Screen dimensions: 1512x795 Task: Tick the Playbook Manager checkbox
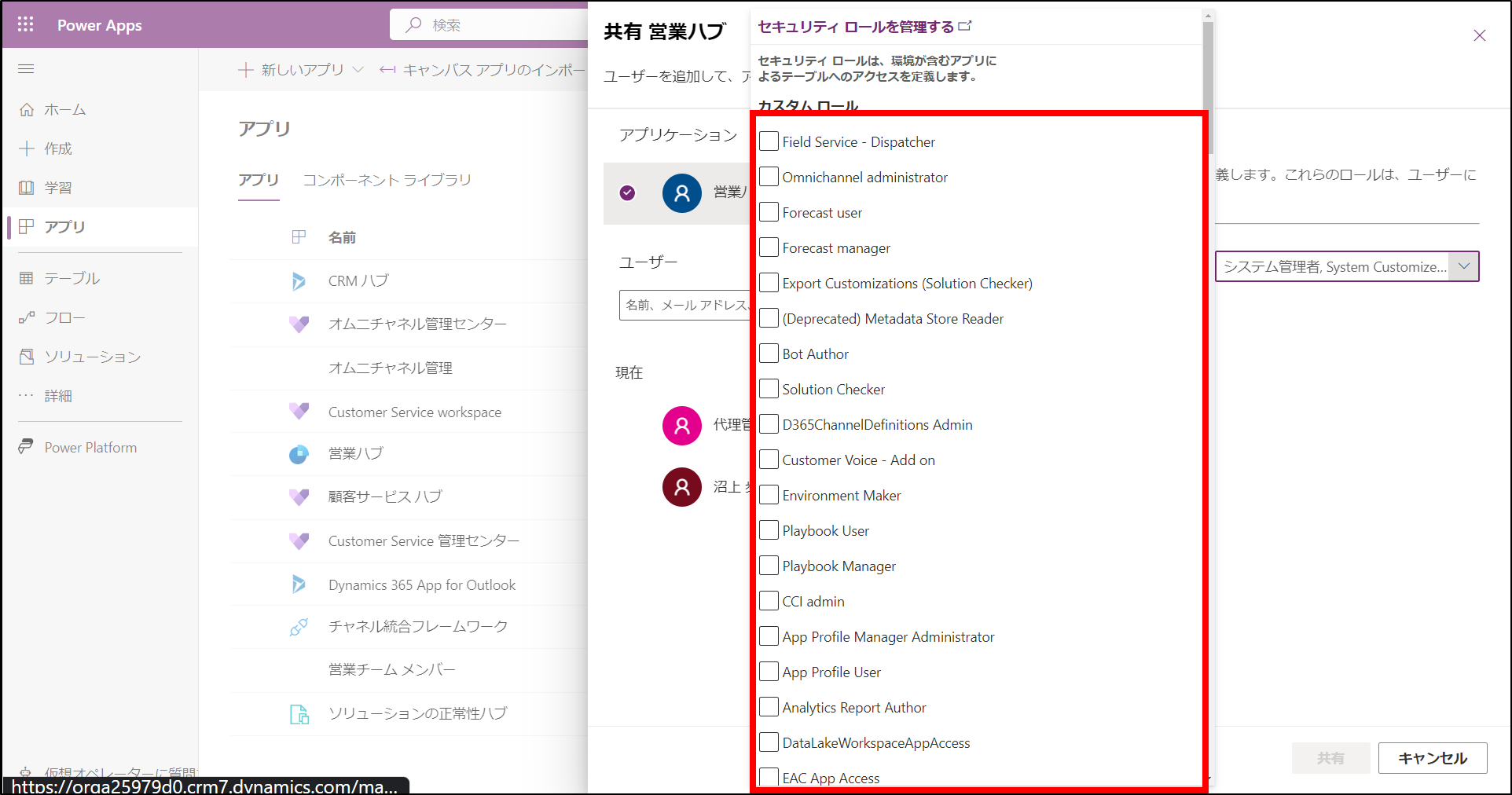769,566
